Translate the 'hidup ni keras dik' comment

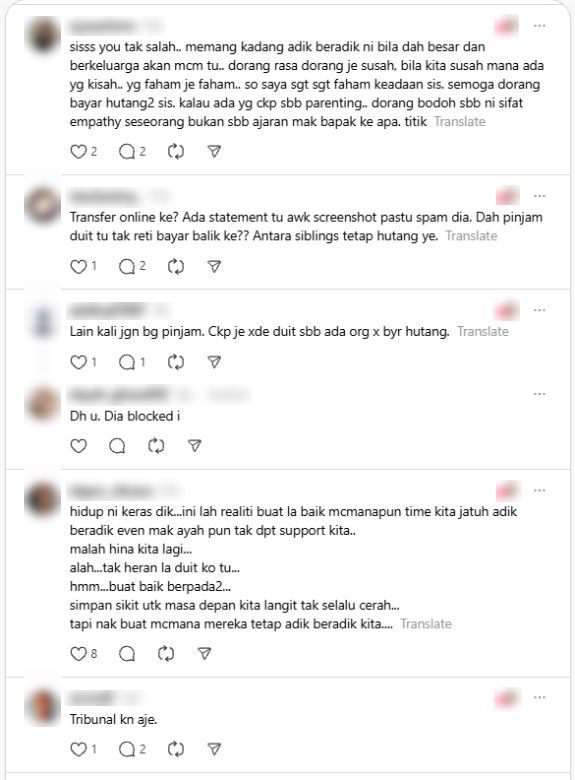(x=426, y=624)
